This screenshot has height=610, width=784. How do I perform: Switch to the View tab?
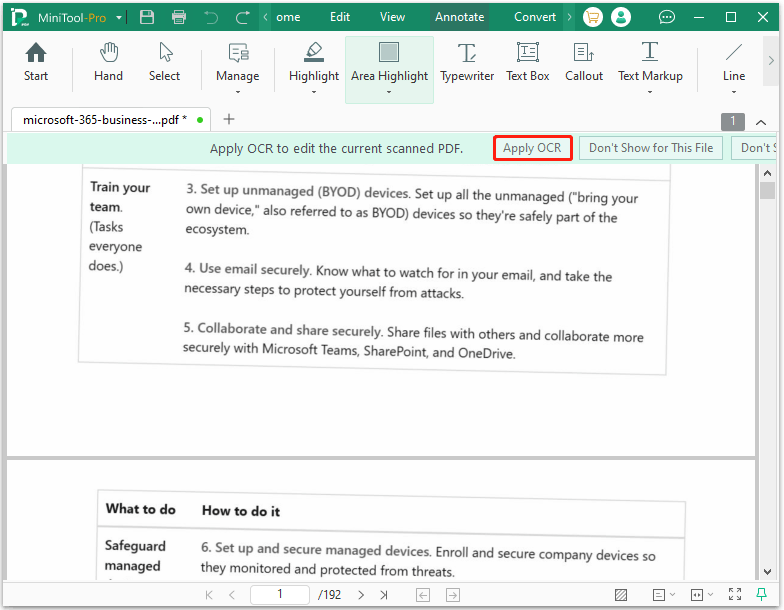[392, 17]
